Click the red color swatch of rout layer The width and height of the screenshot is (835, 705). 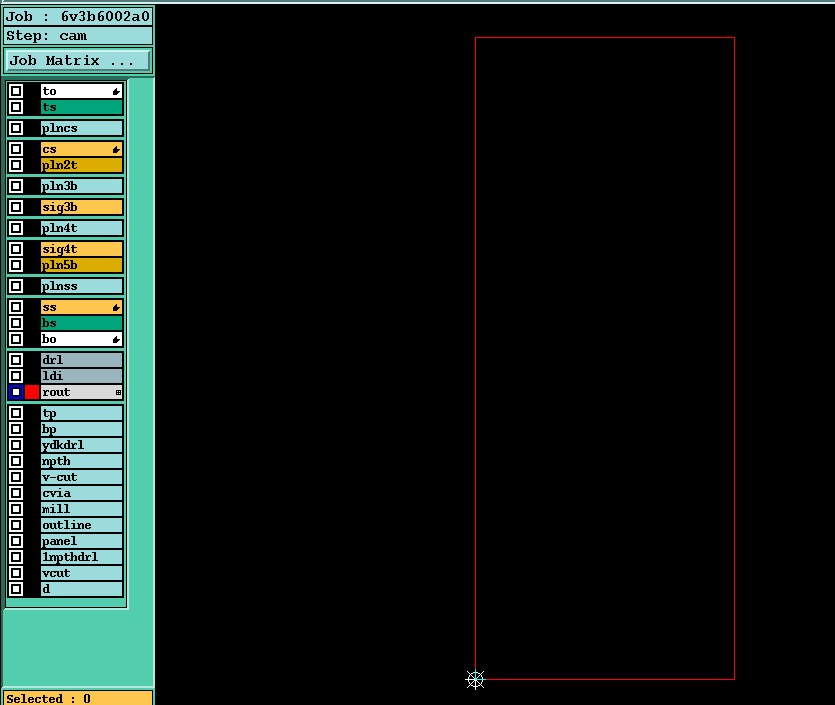[x=32, y=392]
